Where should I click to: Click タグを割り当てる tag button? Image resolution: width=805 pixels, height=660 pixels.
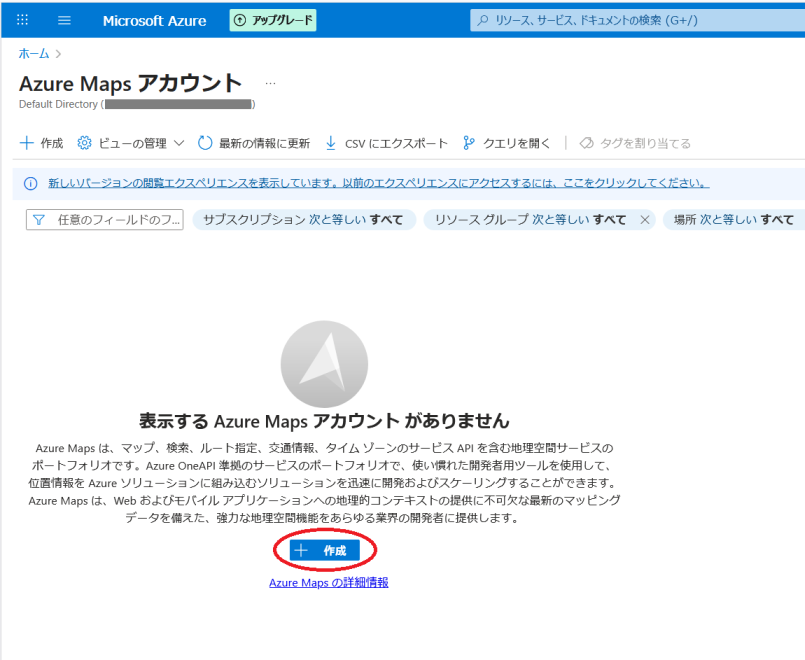click(x=635, y=143)
